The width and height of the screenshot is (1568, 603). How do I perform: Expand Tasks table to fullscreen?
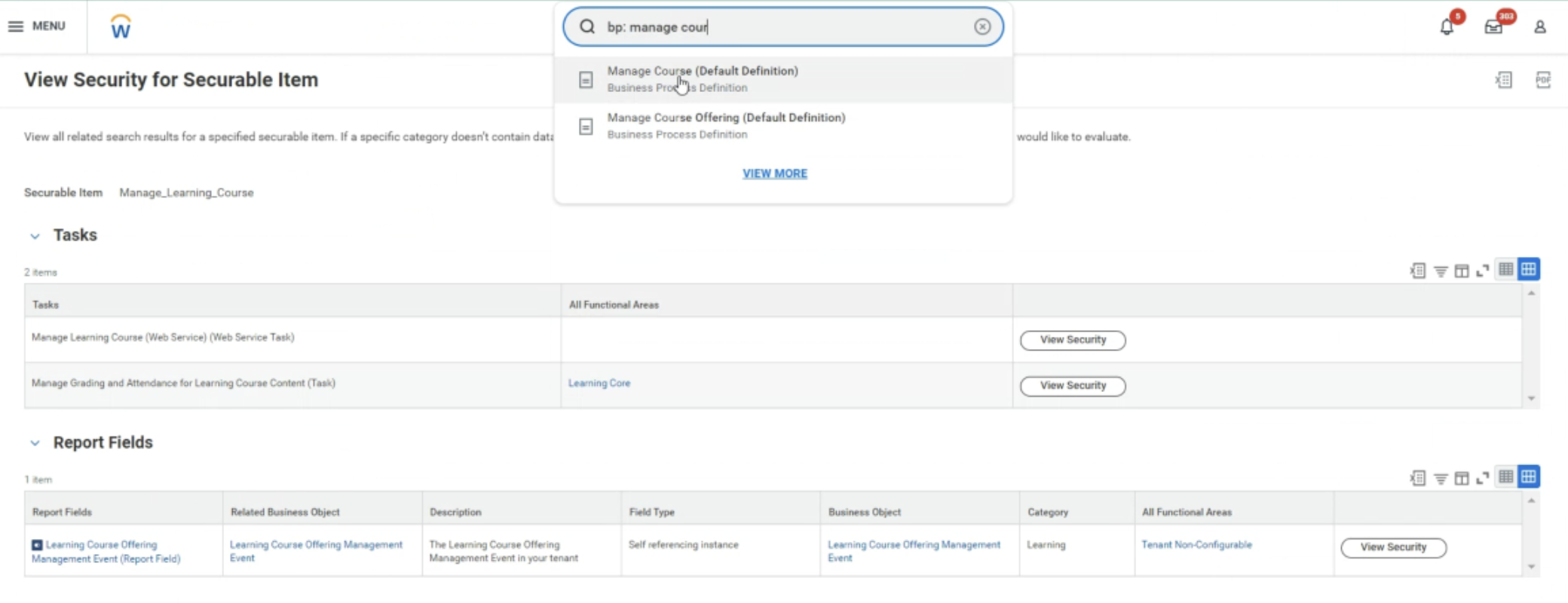[x=1482, y=271]
